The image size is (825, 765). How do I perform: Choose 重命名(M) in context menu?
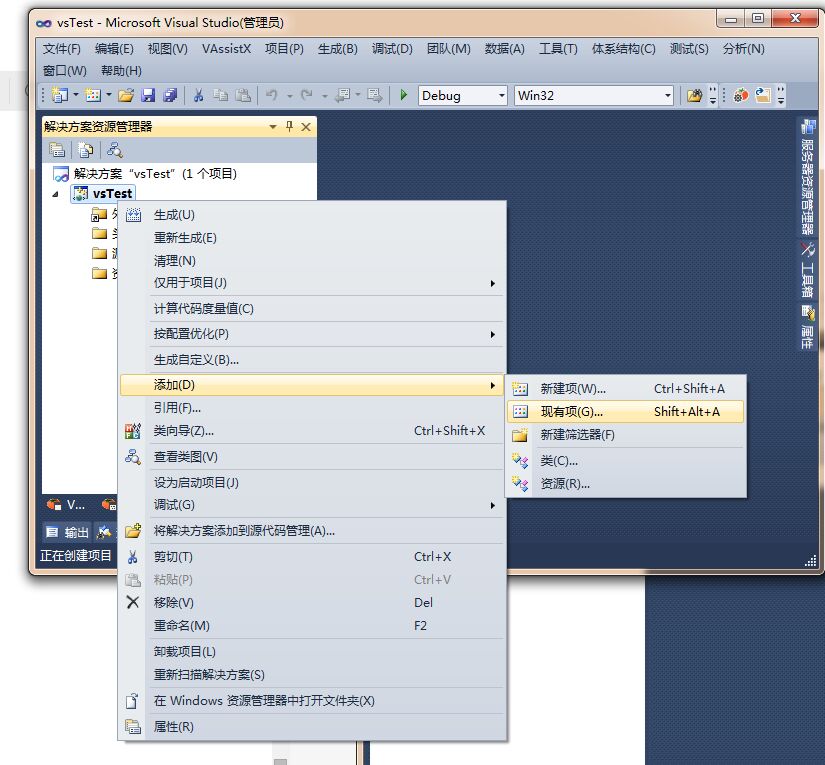[313, 626]
